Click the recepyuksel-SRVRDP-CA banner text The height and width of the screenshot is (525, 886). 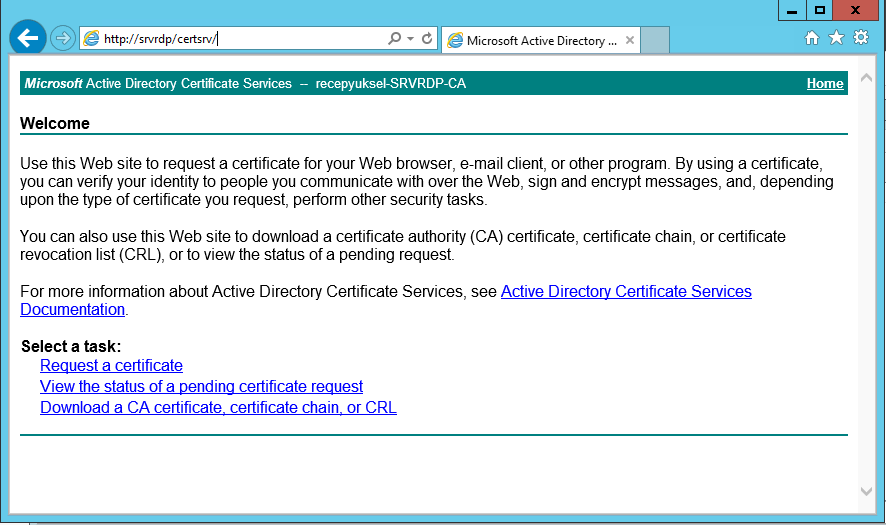390,84
